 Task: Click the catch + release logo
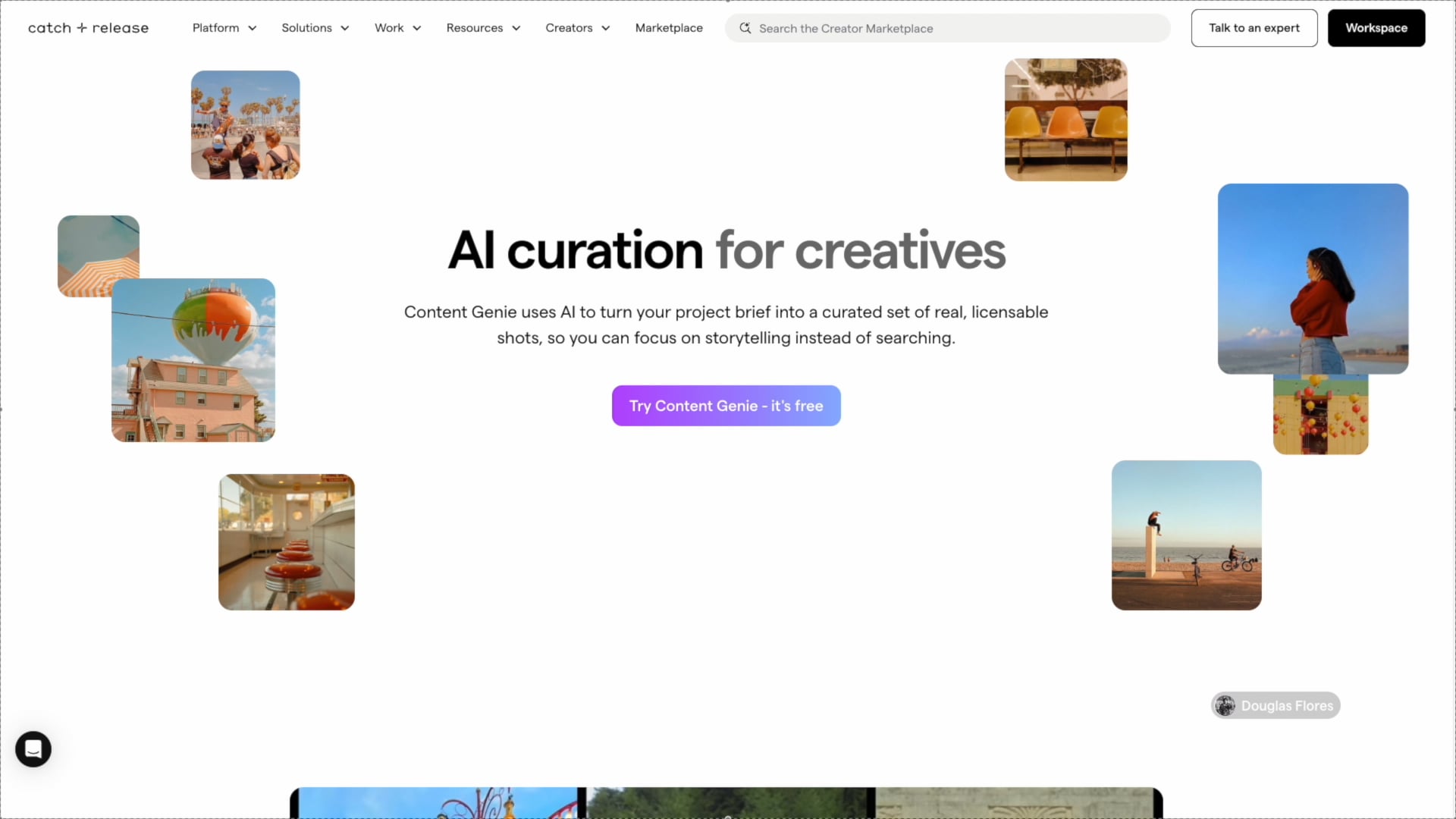coord(88,28)
